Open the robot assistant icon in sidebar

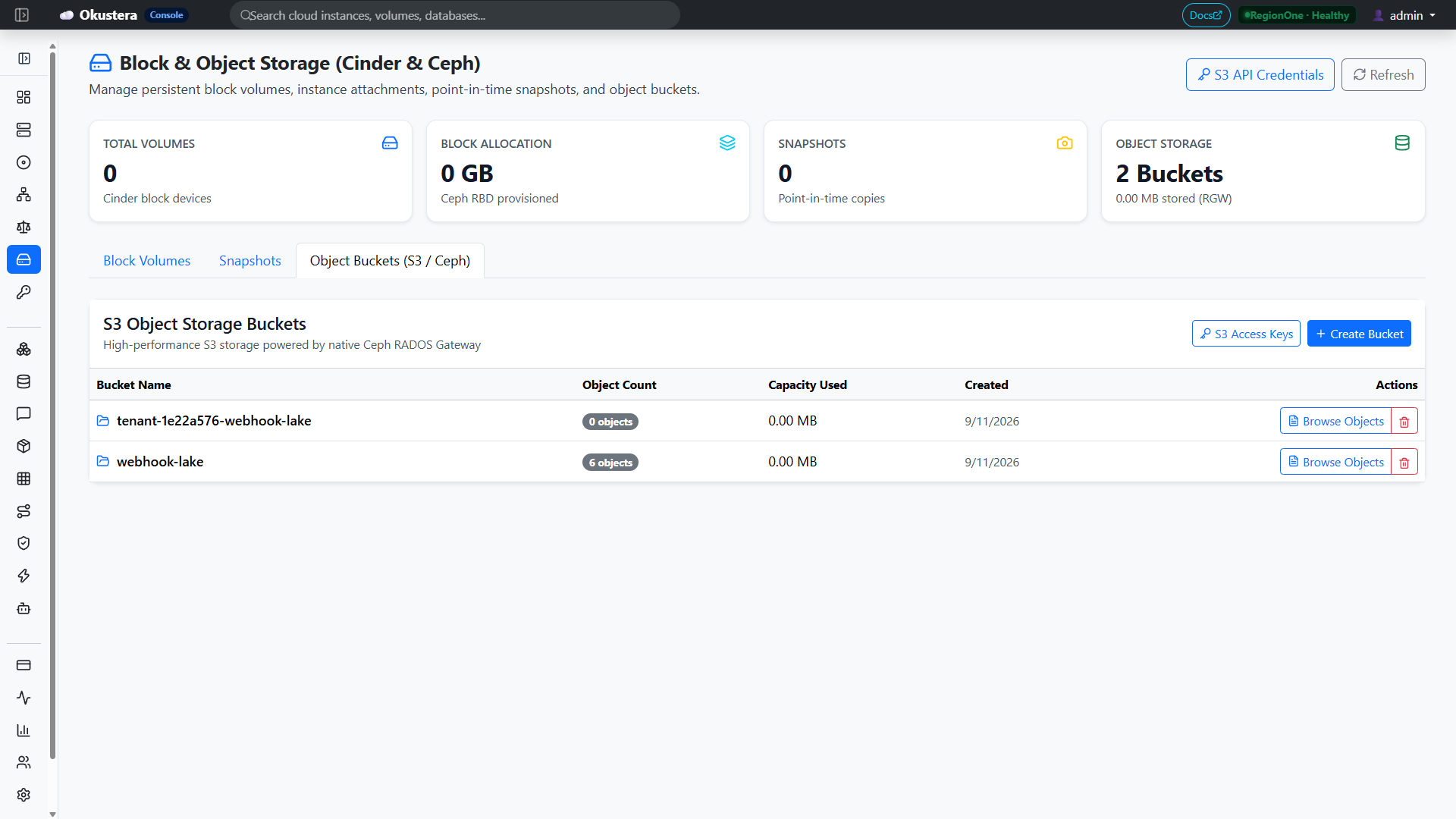click(24, 608)
